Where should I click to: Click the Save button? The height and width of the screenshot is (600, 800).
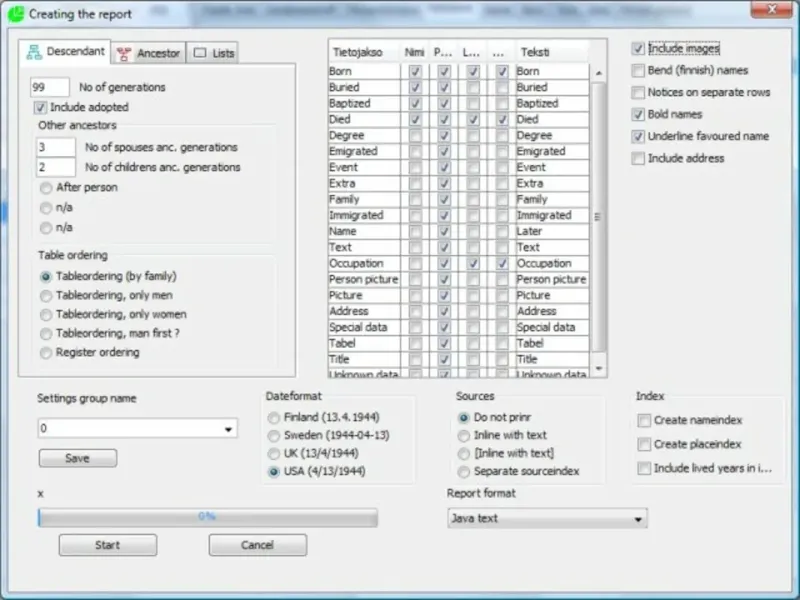point(78,458)
